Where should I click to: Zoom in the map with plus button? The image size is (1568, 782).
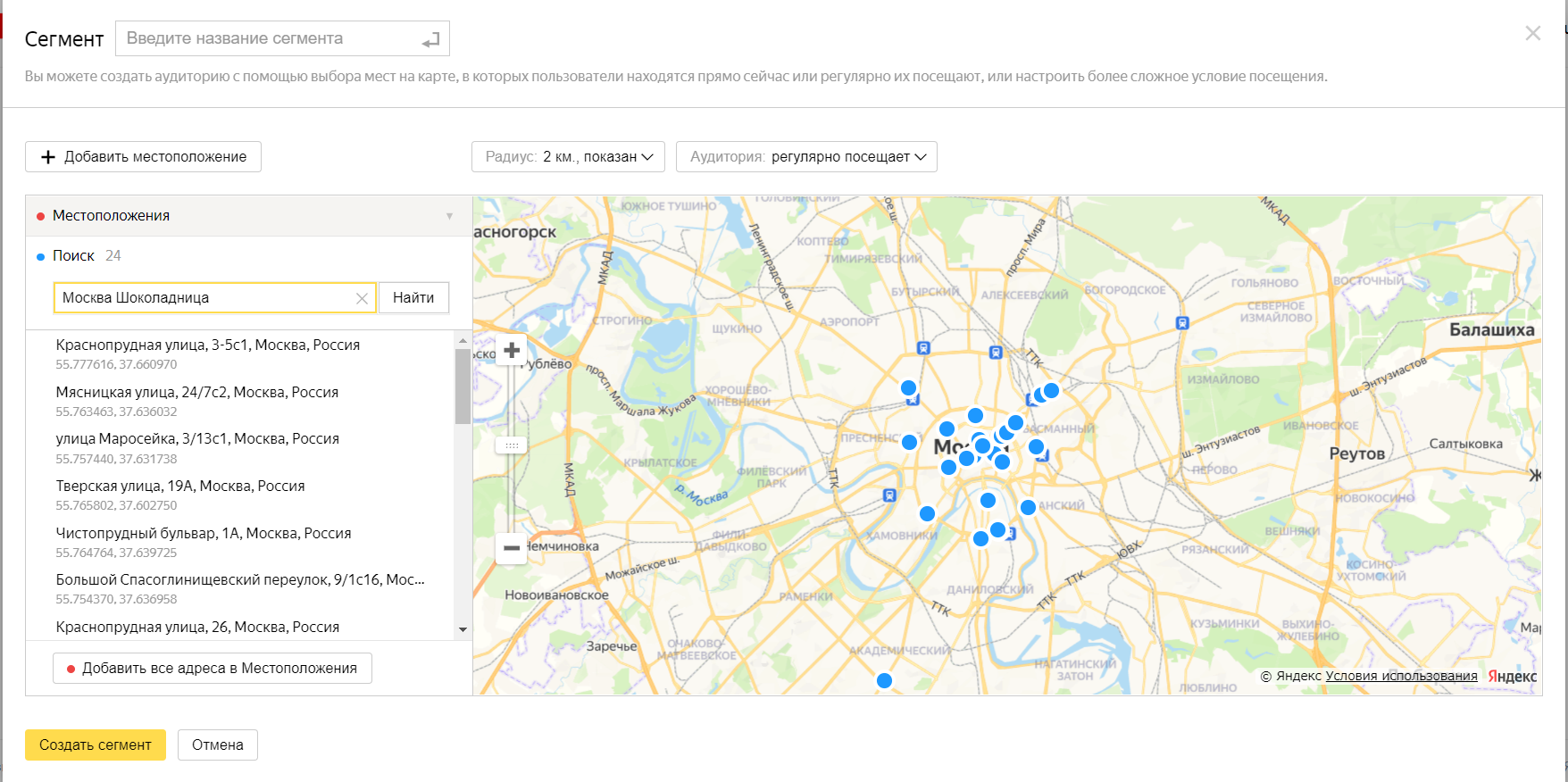512,351
